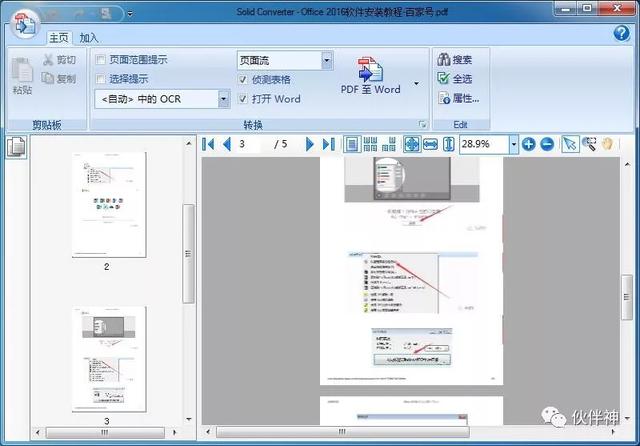
Task: Select the six-page grid view mode
Action: pyautogui.click(x=370, y=144)
